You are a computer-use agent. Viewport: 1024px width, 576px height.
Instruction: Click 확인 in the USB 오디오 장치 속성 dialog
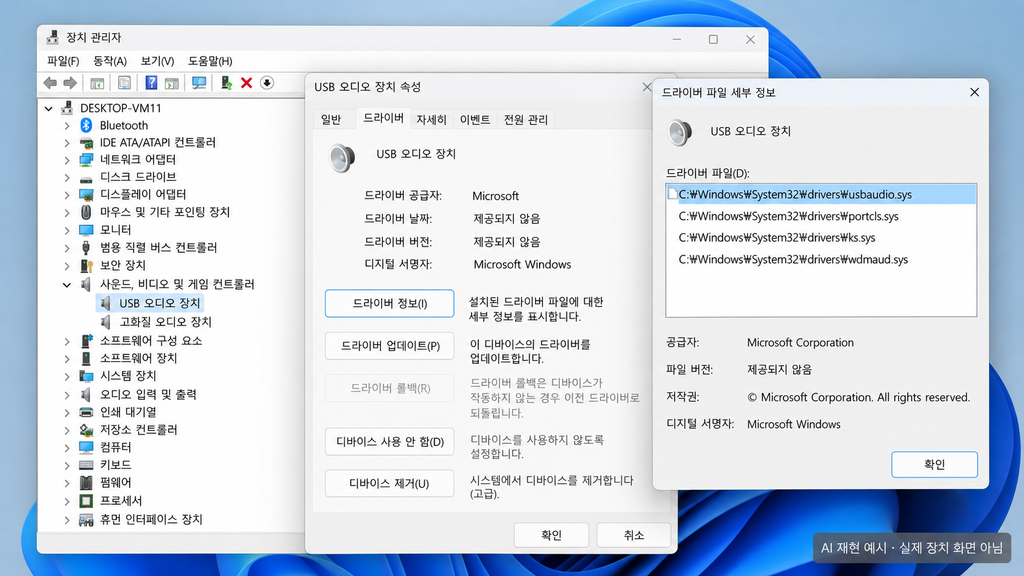click(x=551, y=535)
